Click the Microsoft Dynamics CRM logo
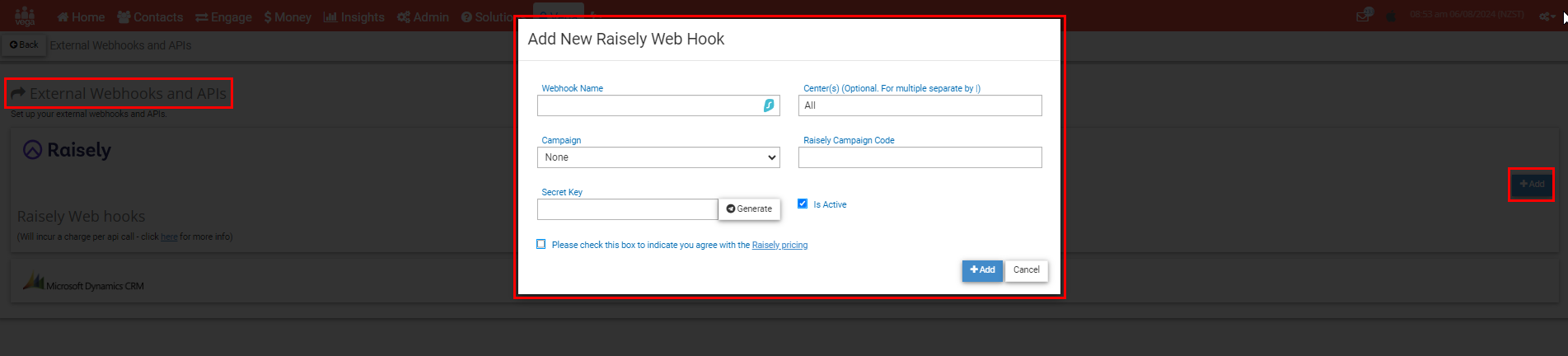The image size is (1568, 356). 83,282
